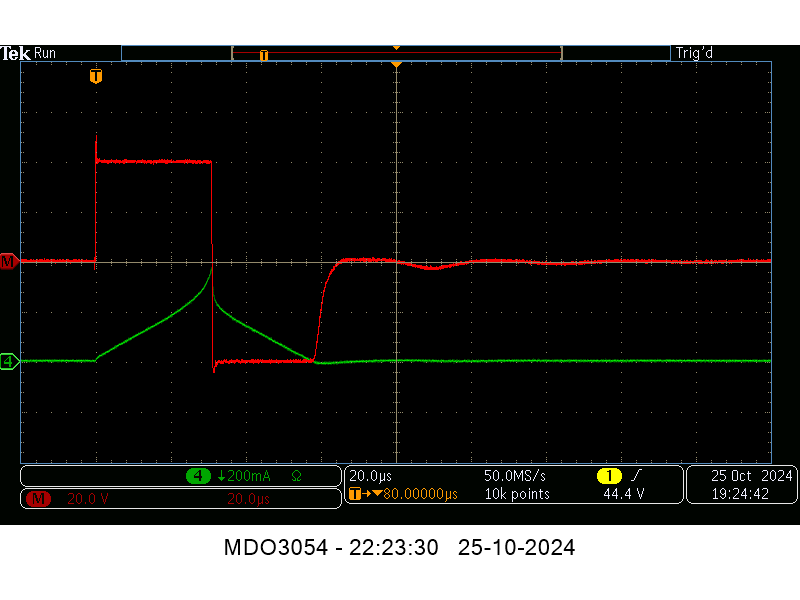Image resolution: width=800 pixels, height=600 pixels.
Task: Click the waveform overview bar at top
Action: (x=396, y=53)
